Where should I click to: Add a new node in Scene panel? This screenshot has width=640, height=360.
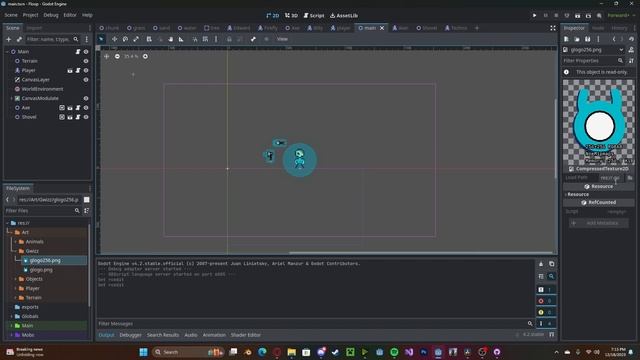[x=9, y=39]
